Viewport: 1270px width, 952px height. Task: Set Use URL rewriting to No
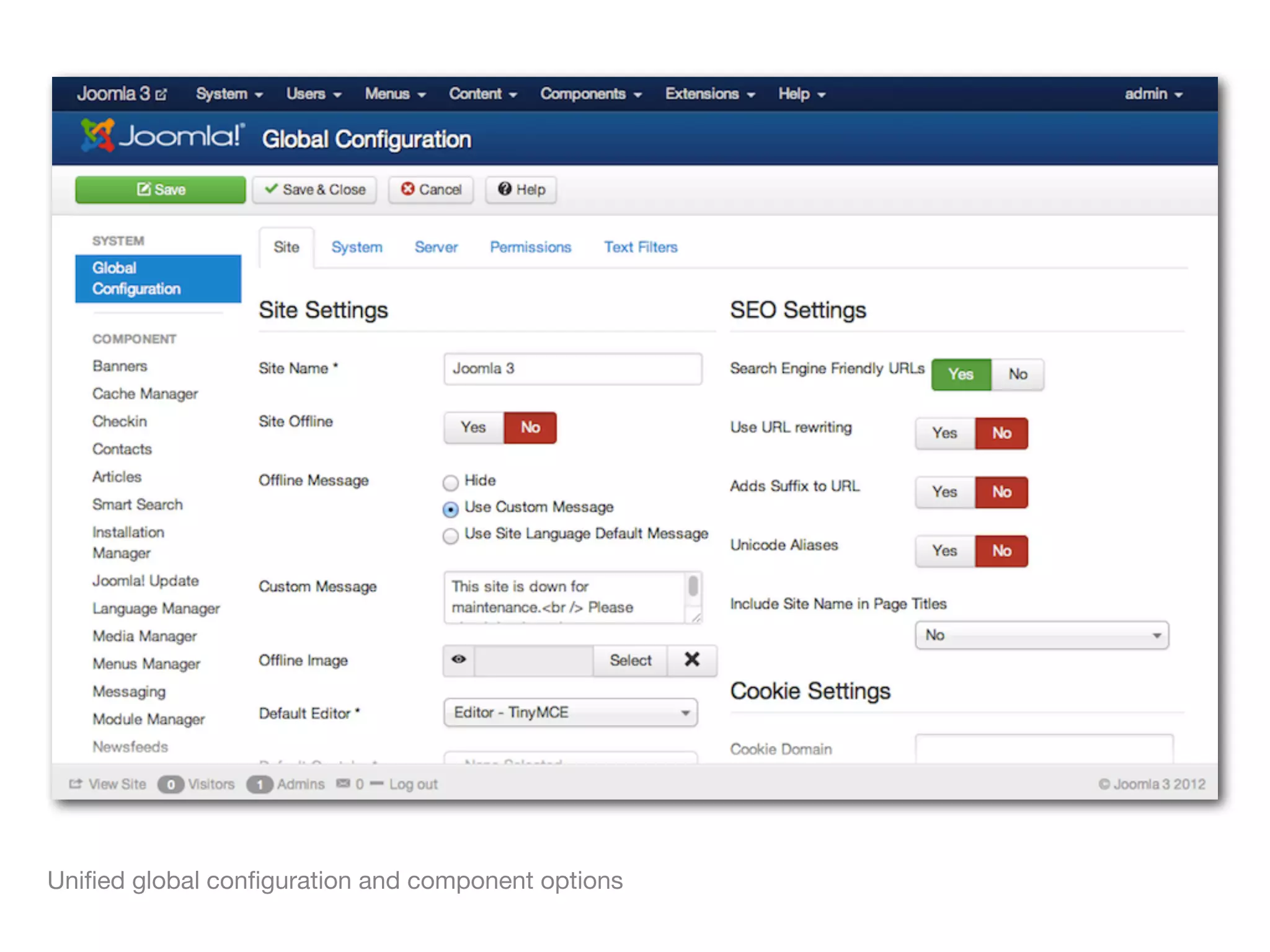click(1001, 433)
